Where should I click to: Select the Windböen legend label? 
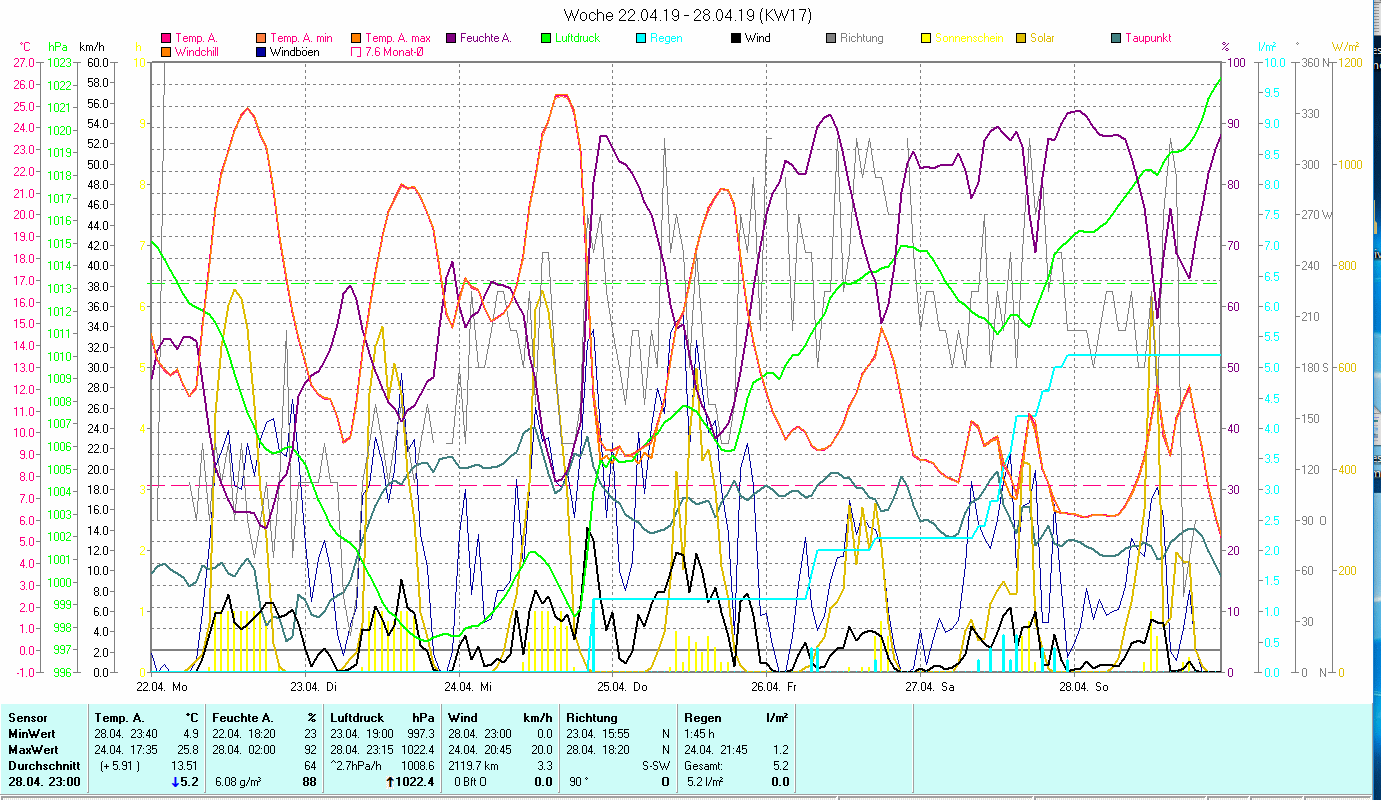point(294,51)
